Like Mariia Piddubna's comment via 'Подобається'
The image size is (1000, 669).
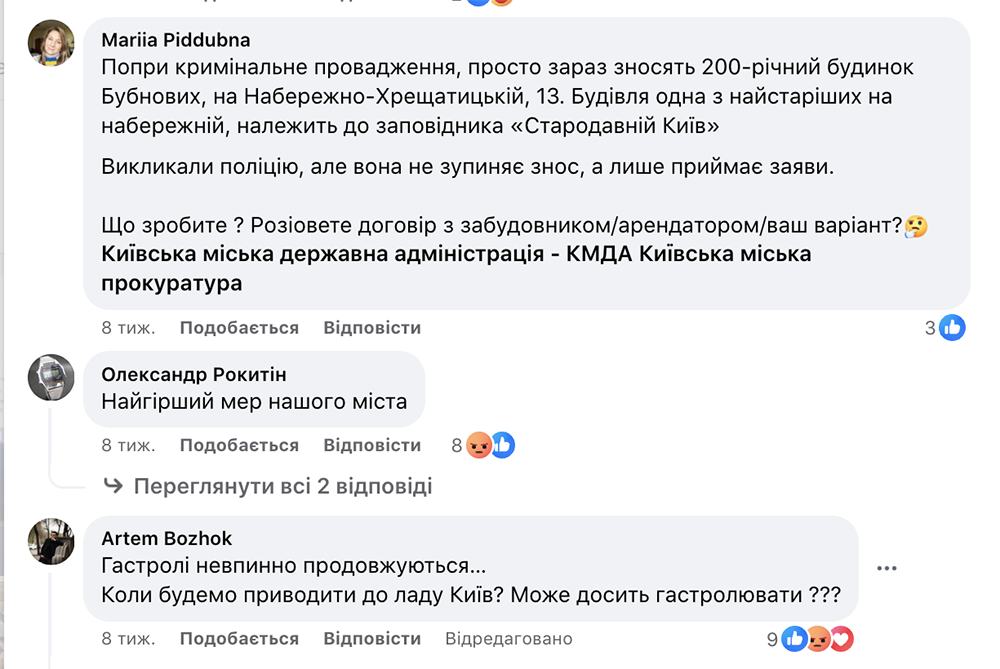[x=239, y=328]
